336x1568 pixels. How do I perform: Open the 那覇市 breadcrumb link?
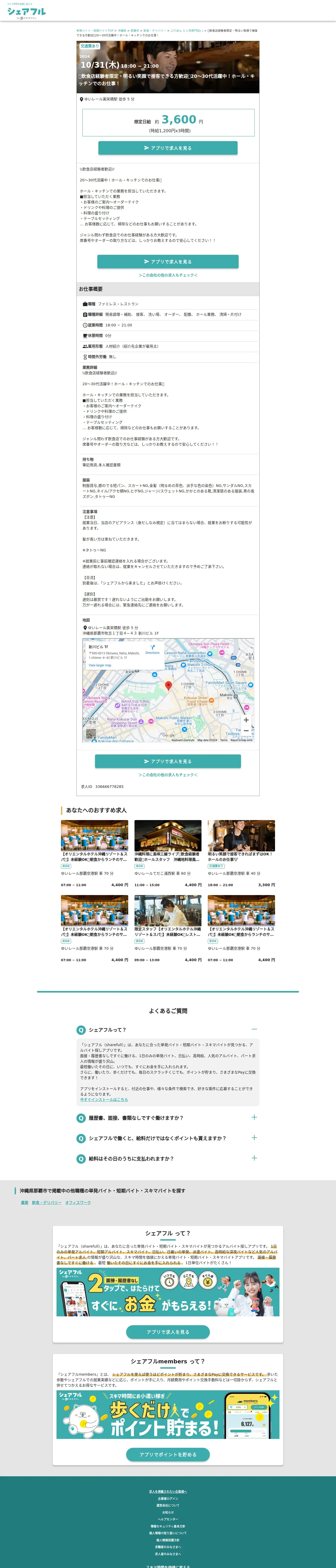tap(135, 30)
